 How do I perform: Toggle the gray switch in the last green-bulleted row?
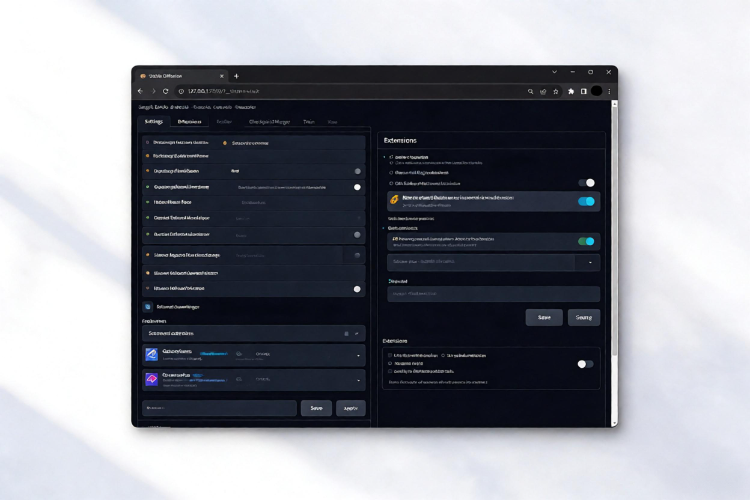[357, 235]
